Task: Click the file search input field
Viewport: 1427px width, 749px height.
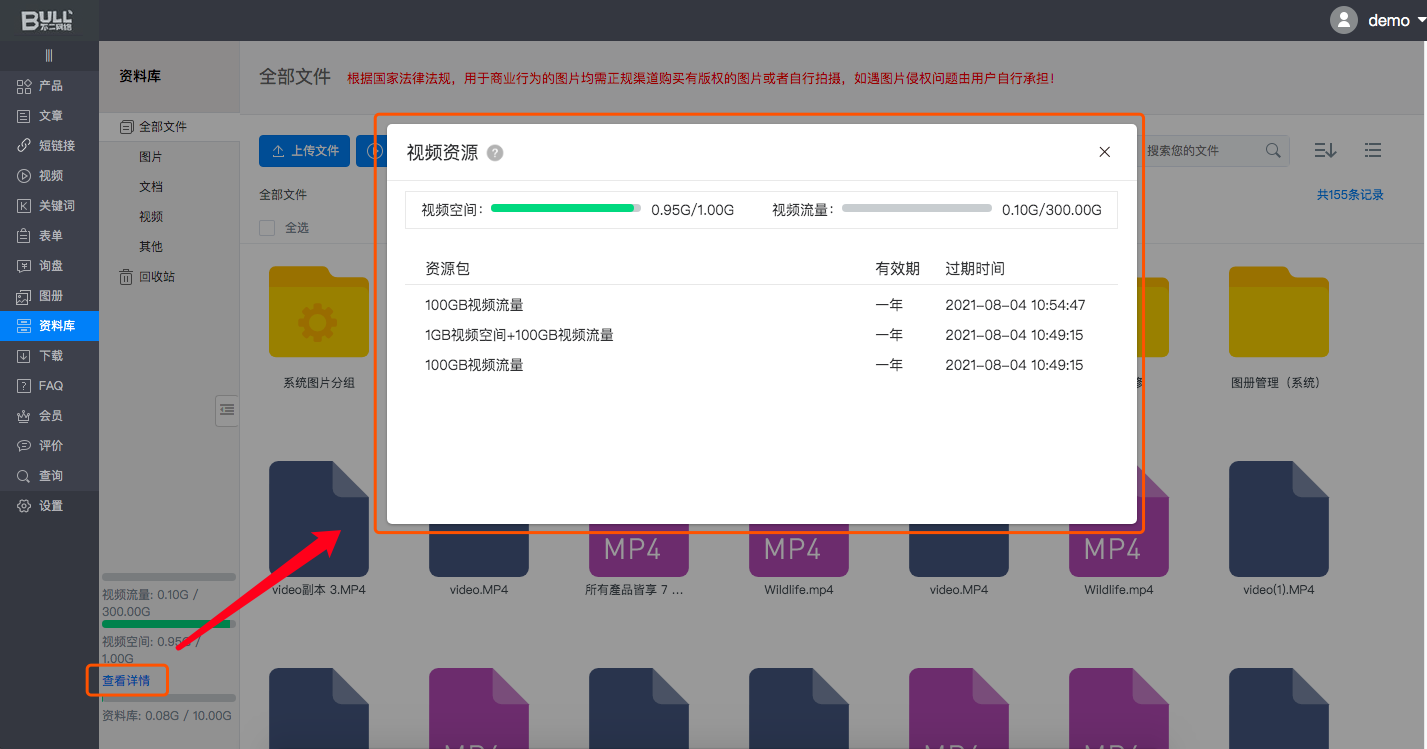Action: pos(1200,150)
